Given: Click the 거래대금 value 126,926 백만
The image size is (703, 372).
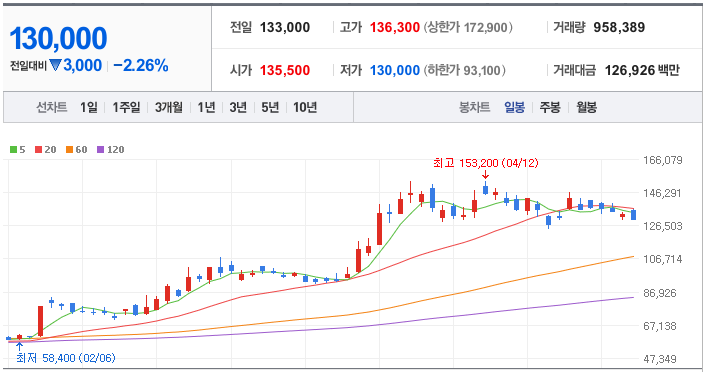Looking at the screenshot, I should click(x=642, y=71).
